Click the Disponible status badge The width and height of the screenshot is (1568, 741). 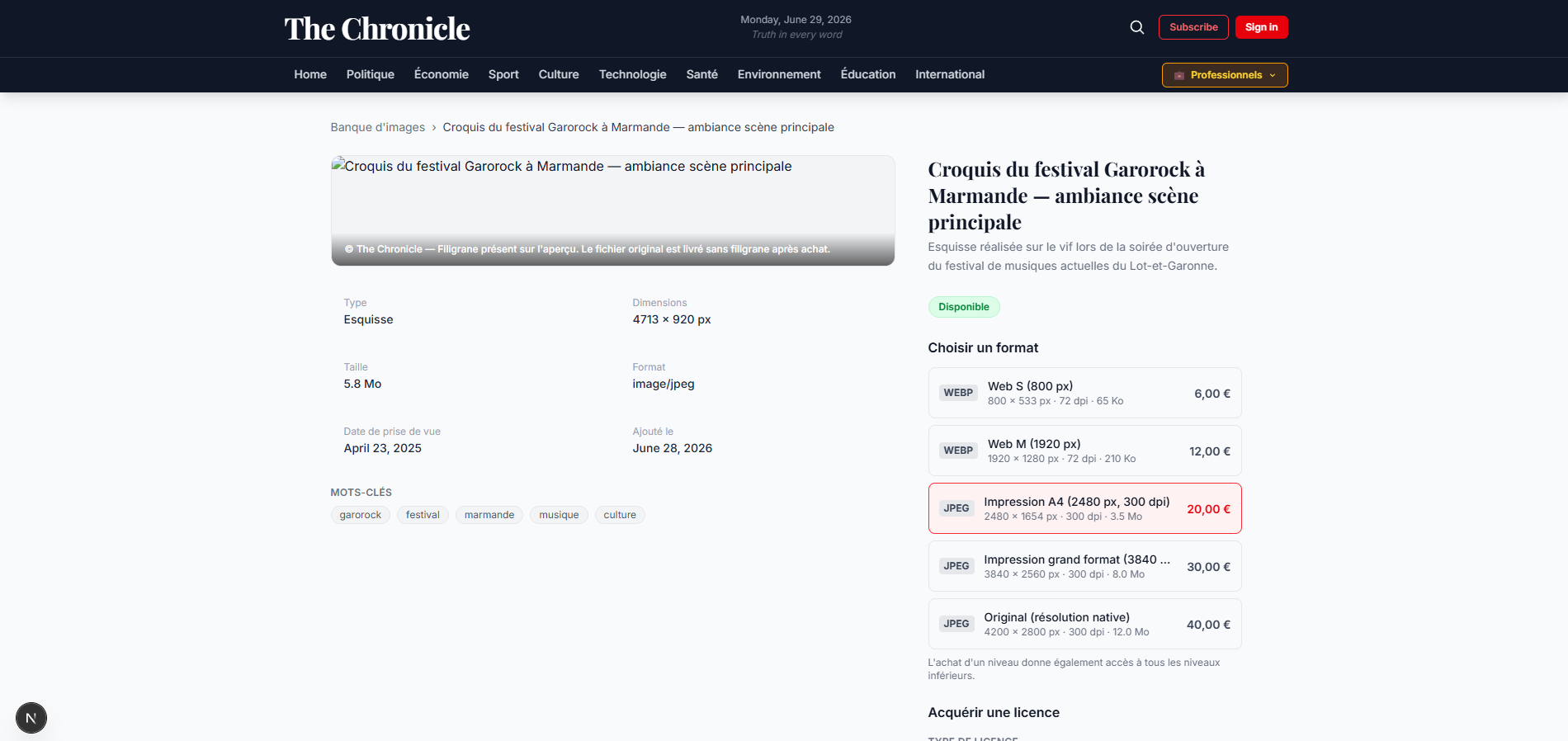pyautogui.click(x=964, y=307)
